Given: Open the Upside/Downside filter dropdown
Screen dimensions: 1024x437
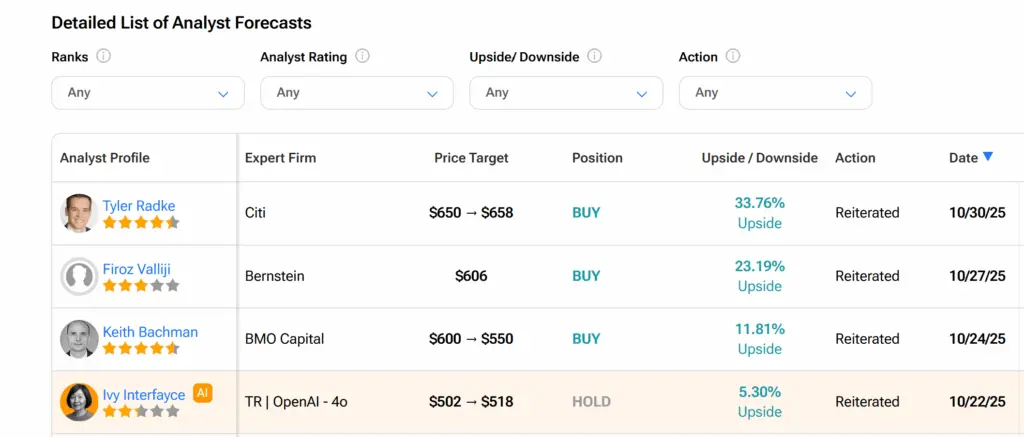Looking at the screenshot, I should (x=566, y=93).
